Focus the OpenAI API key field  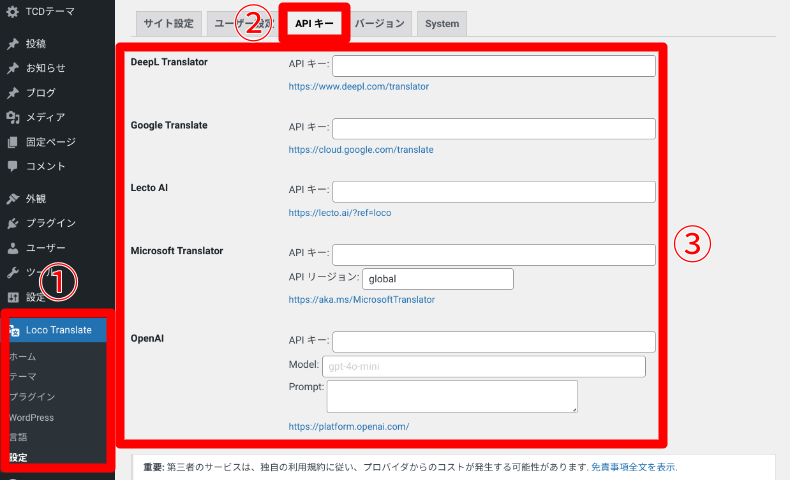494,342
